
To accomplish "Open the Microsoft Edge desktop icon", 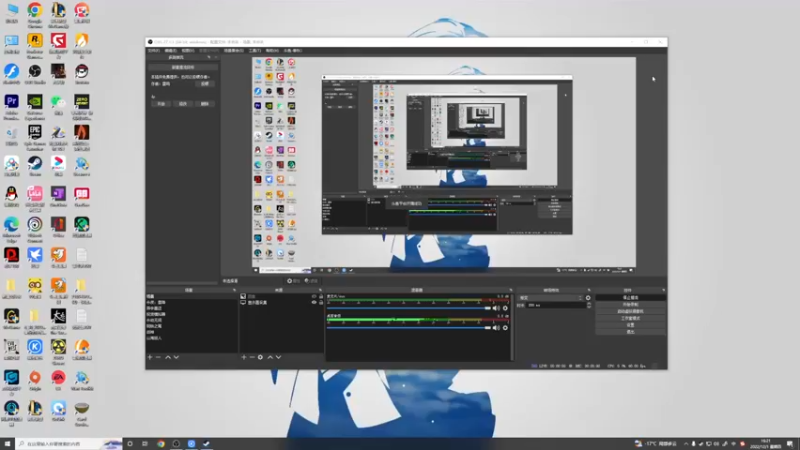I will pyautogui.click(x=11, y=230).
